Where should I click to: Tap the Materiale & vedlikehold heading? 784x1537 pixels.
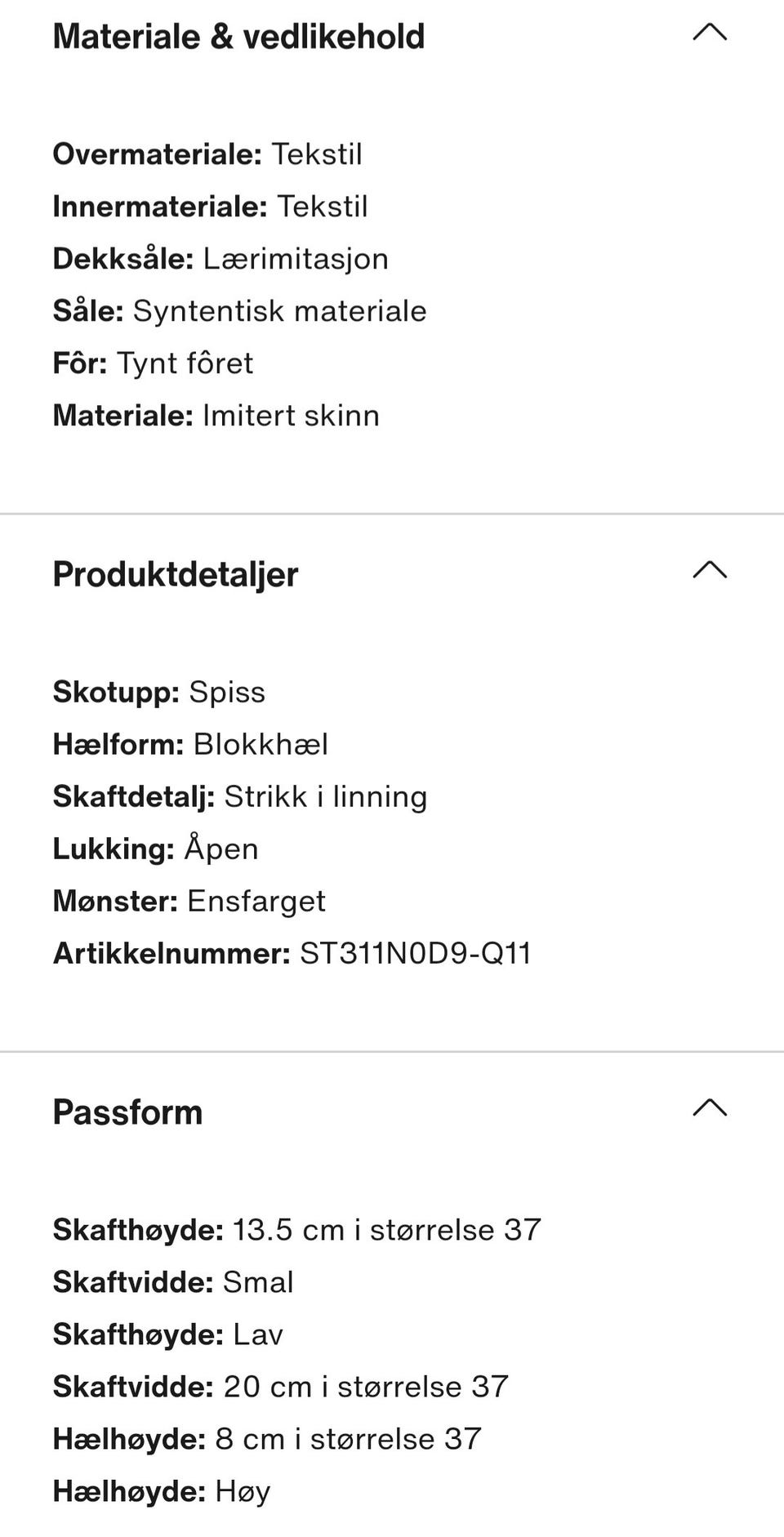coord(238,37)
